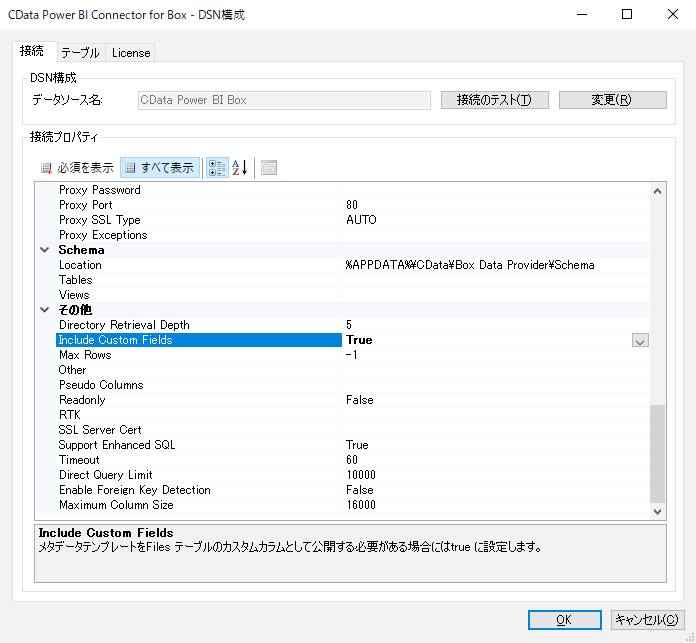Click the scrollbar down arrow in property grid
This screenshot has width=696, height=643.
click(657, 512)
